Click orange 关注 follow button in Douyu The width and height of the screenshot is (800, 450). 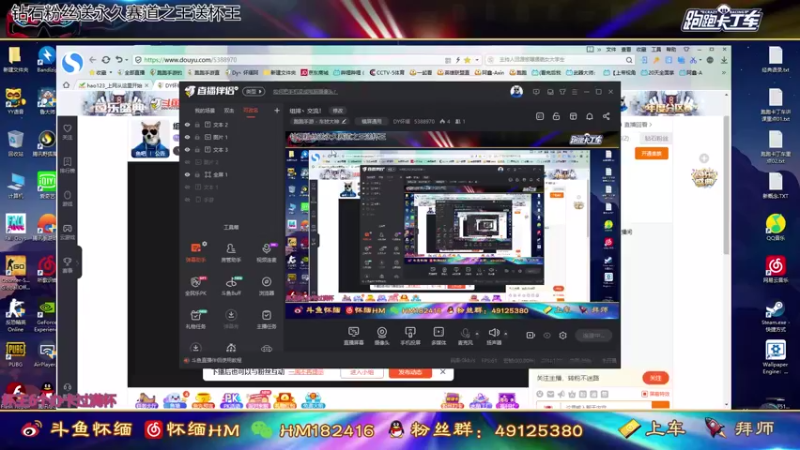[656, 378]
